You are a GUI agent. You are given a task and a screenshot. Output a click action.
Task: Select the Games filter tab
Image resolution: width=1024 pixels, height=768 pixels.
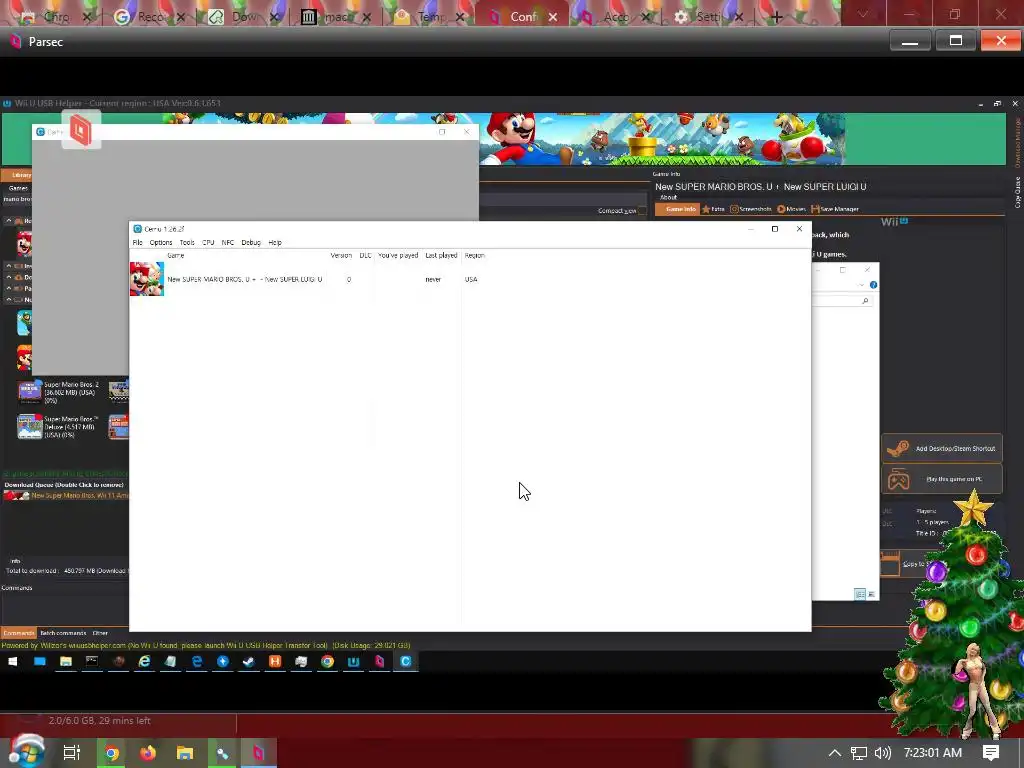(x=18, y=188)
